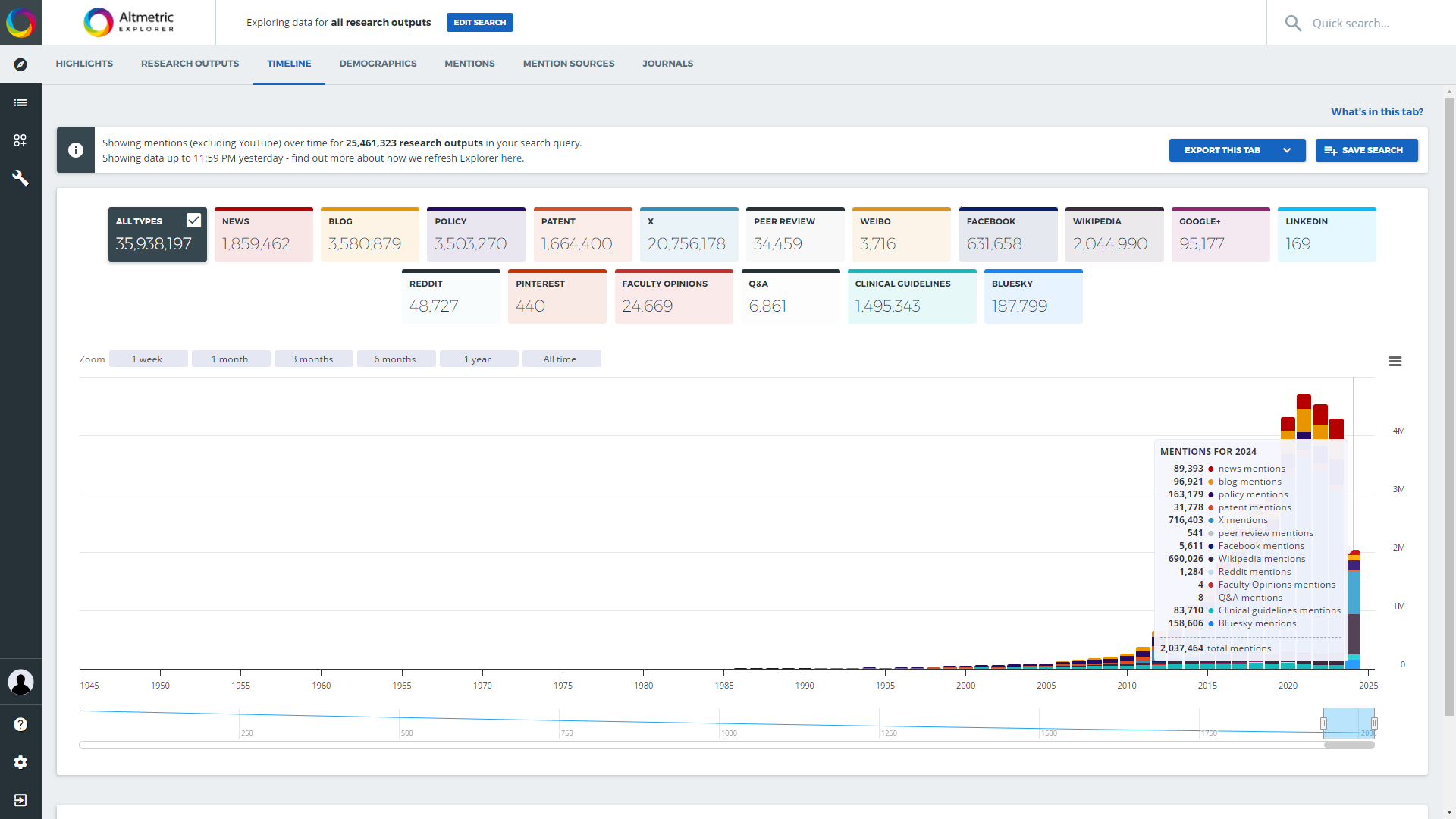This screenshot has width=1456, height=819.
Task: Expand the EXPORT THIS TAB dropdown chevron
Action: [x=1287, y=150]
